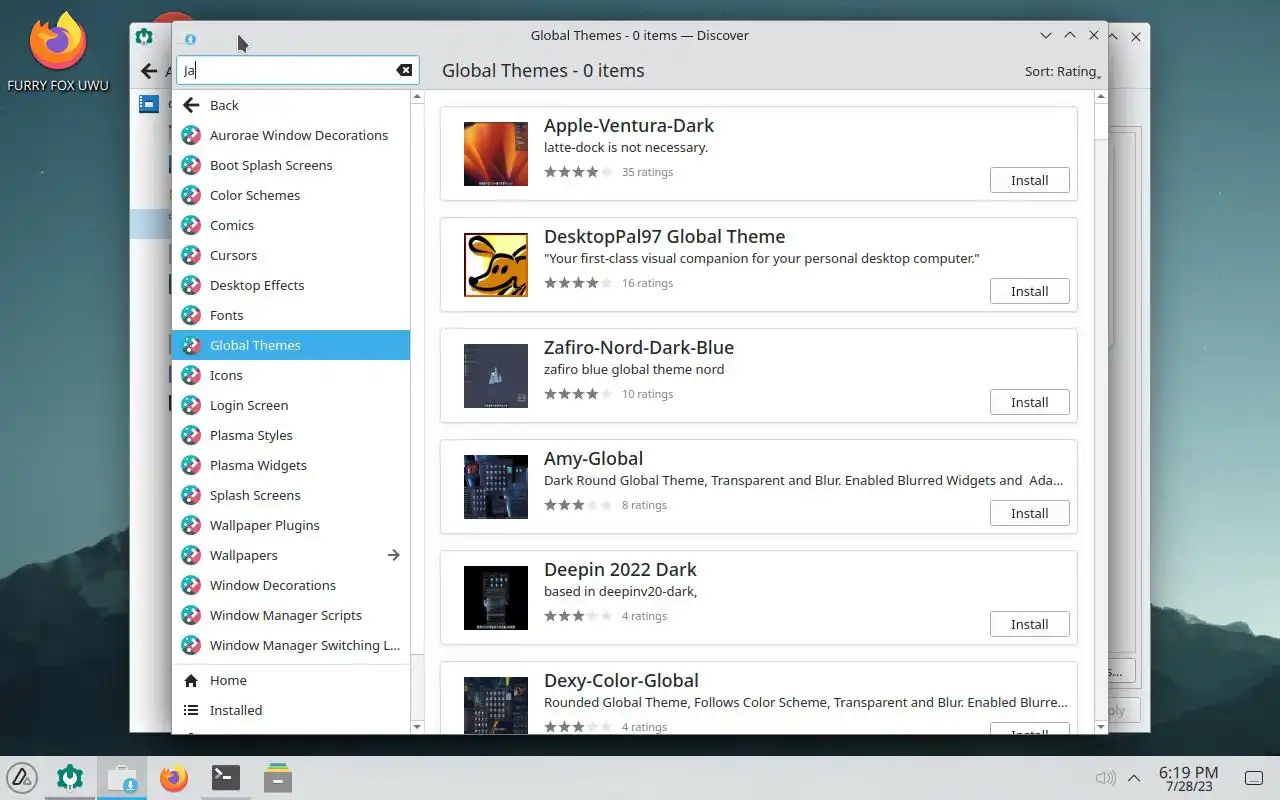
Task: Install the Apple-Ventura-Dark theme
Action: coord(1029,180)
